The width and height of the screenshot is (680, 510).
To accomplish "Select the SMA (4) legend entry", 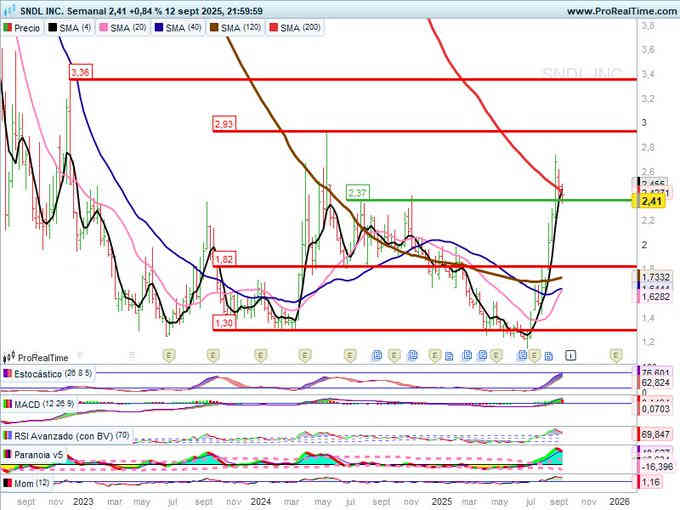I will tap(70, 28).
